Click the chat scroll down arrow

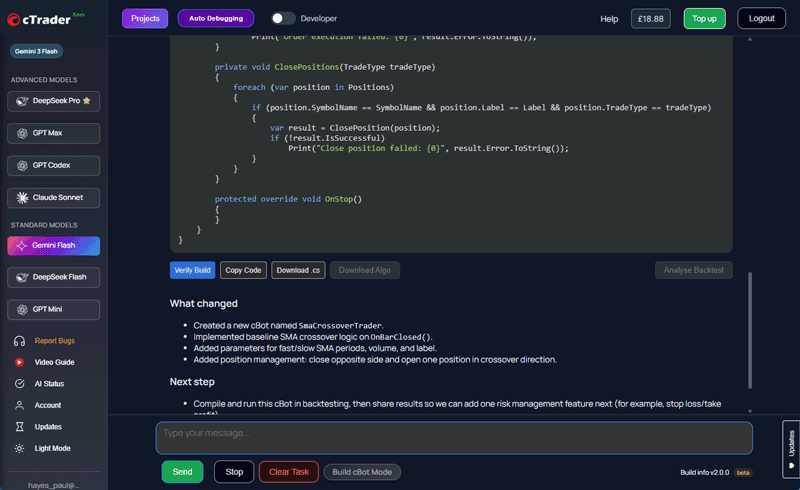749,411
